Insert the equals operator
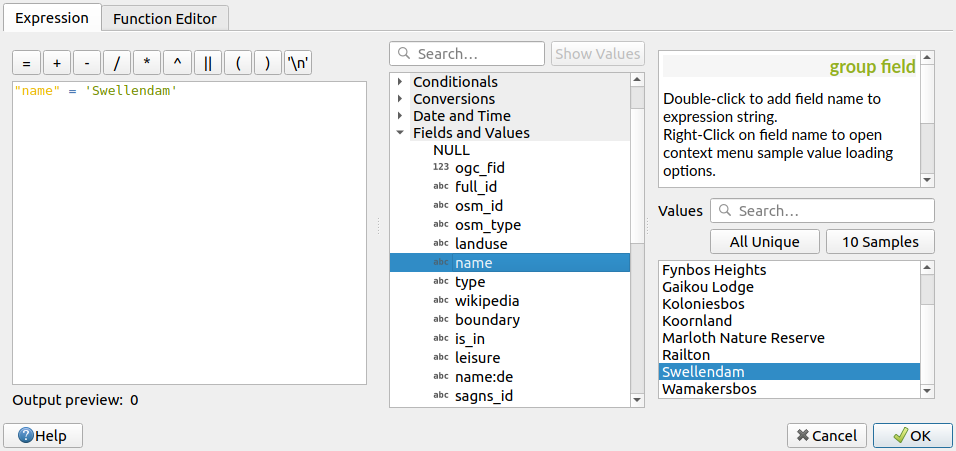This screenshot has width=956, height=451. point(26,63)
